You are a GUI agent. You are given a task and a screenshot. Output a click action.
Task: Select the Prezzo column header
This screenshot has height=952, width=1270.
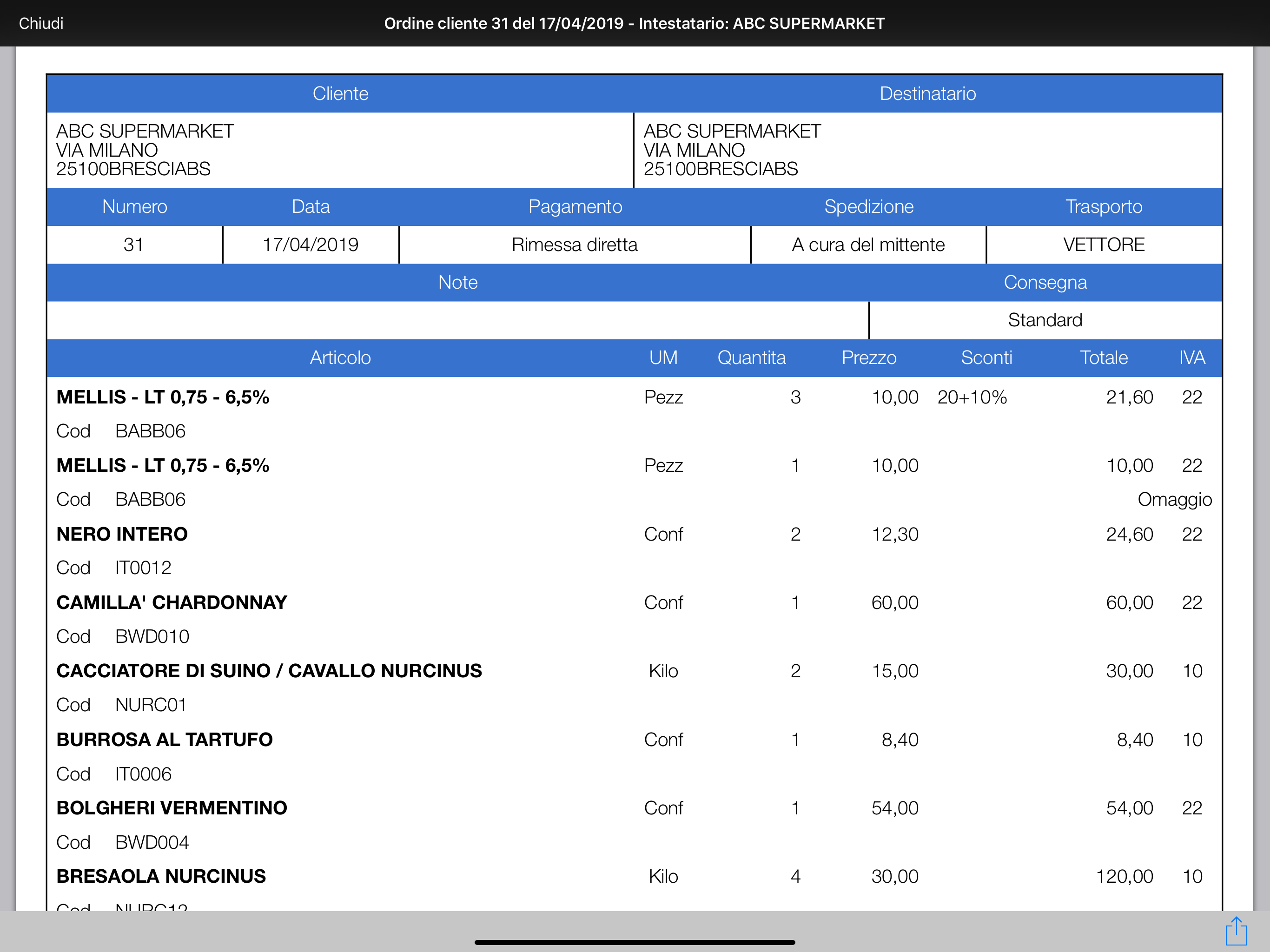click(869, 358)
